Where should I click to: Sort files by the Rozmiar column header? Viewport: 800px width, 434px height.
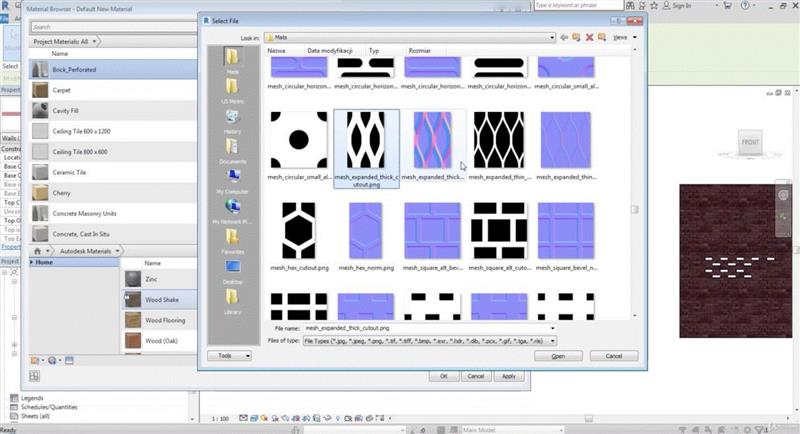tap(419, 51)
